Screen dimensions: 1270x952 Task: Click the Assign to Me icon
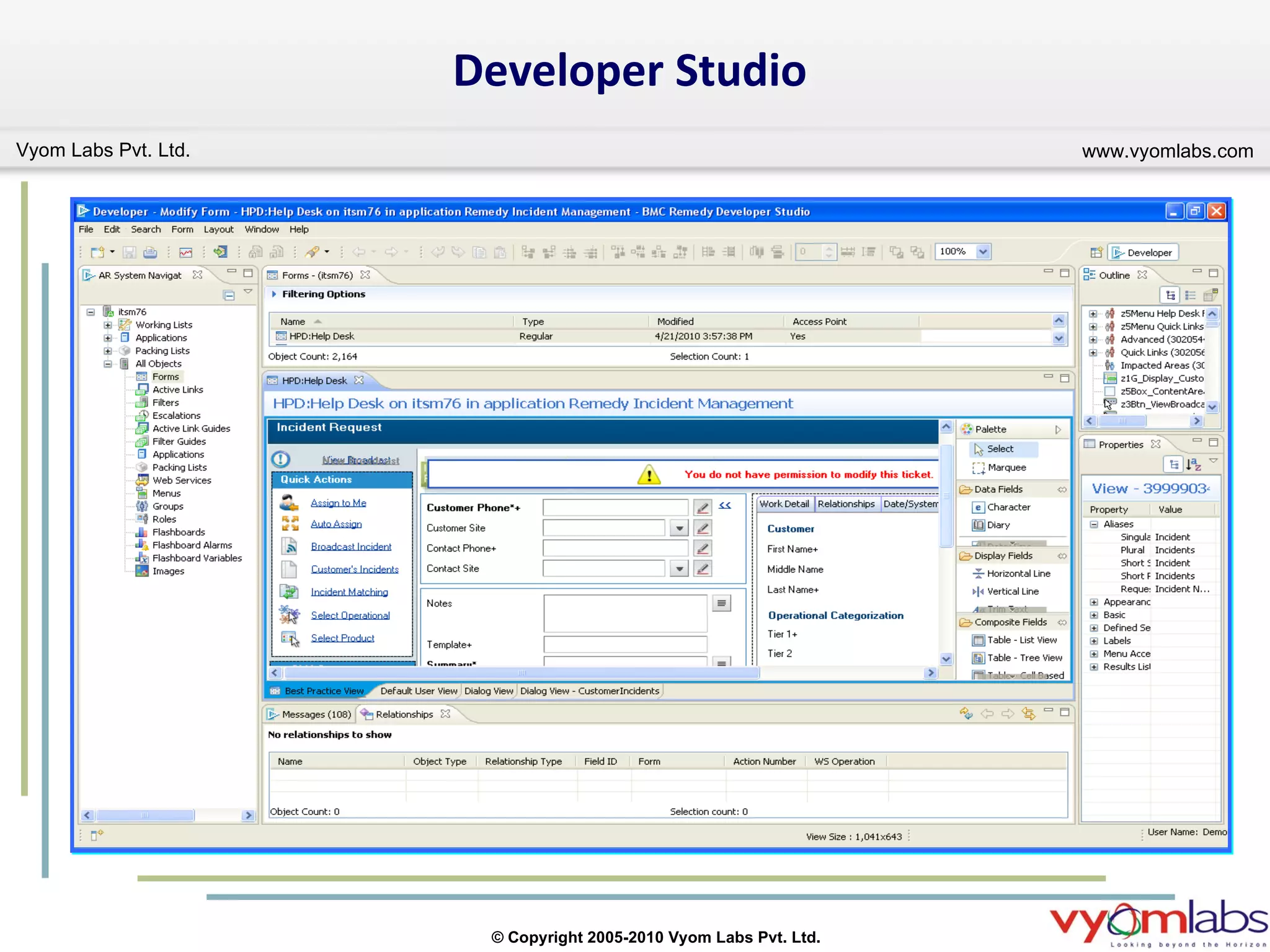(x=290, y=503)
